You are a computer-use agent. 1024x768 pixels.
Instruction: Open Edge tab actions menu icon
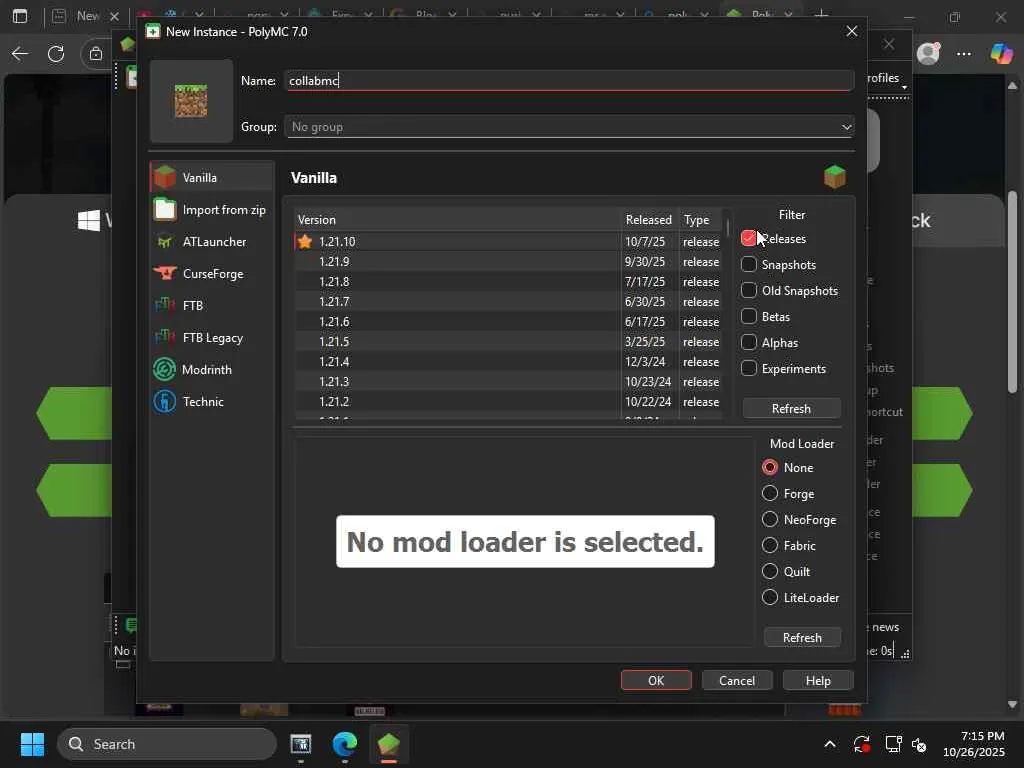point(20,16)
